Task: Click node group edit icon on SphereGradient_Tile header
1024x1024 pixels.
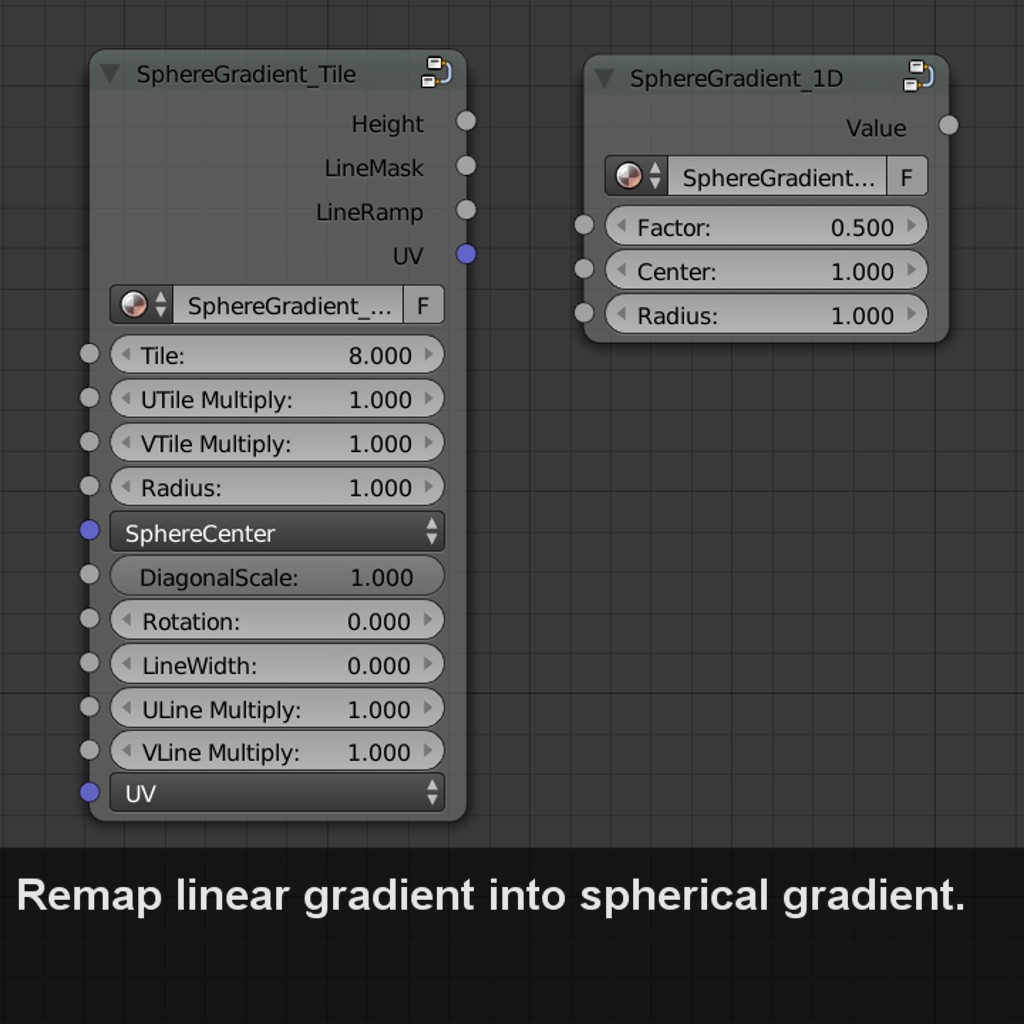Action: [x=437, y=73]
